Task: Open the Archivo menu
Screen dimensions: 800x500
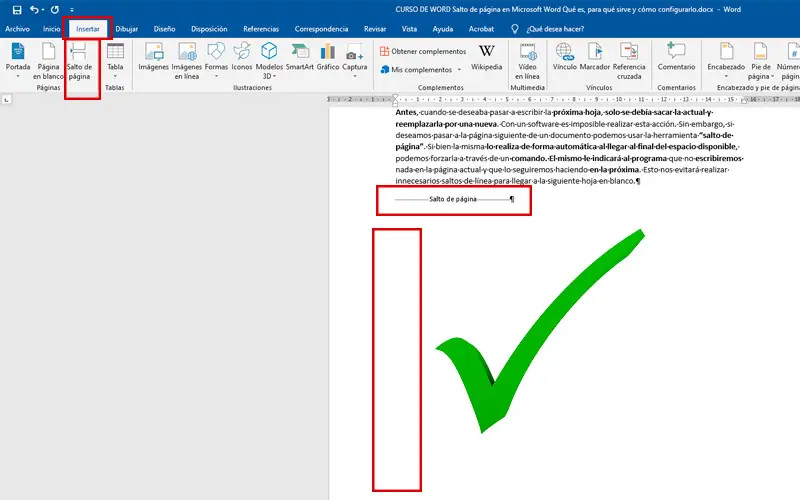Action: click(x=17, y=29)
